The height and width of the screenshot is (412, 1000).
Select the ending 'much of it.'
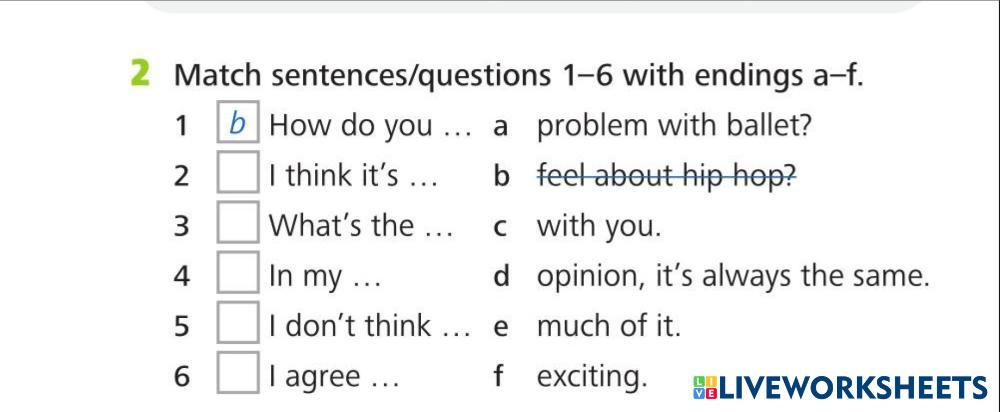(x=608, y=327)
